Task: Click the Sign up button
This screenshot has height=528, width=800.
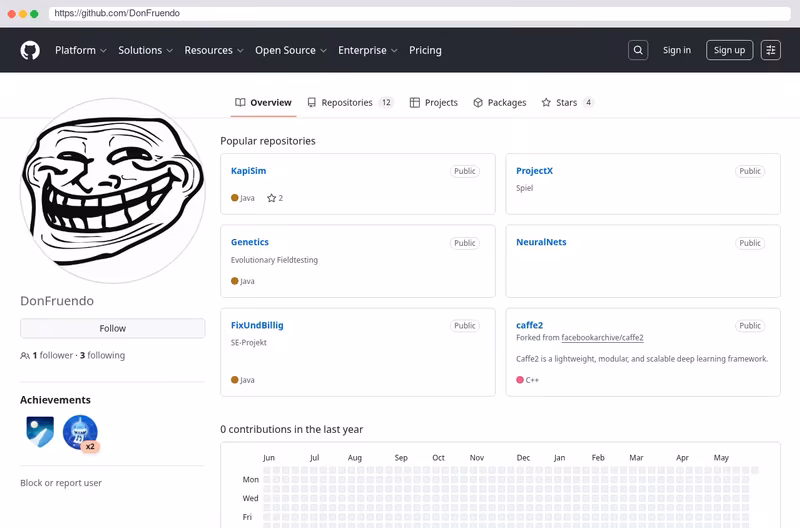Action: (x=729, y=50)
